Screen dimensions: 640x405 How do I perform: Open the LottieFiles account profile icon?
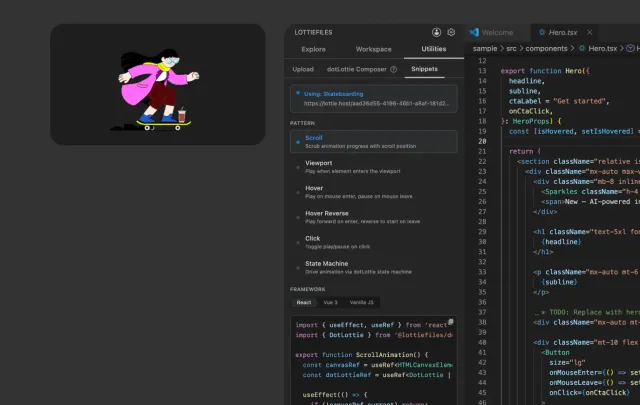pyautogui.click(x=436, y=32)
